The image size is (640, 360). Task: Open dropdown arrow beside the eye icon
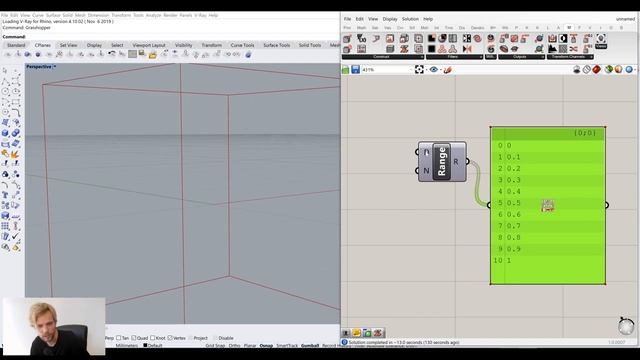coord(441,70)
